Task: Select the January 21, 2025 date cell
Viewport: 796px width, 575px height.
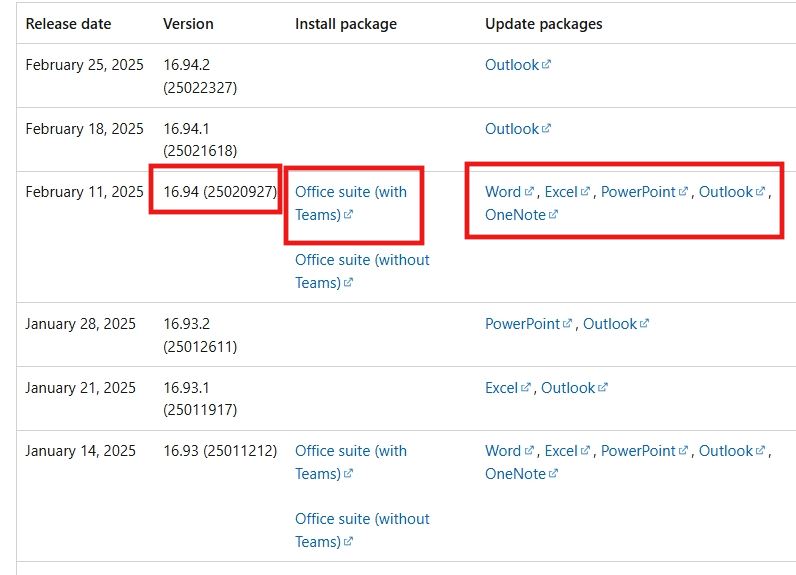Action: tap(80, 388)
